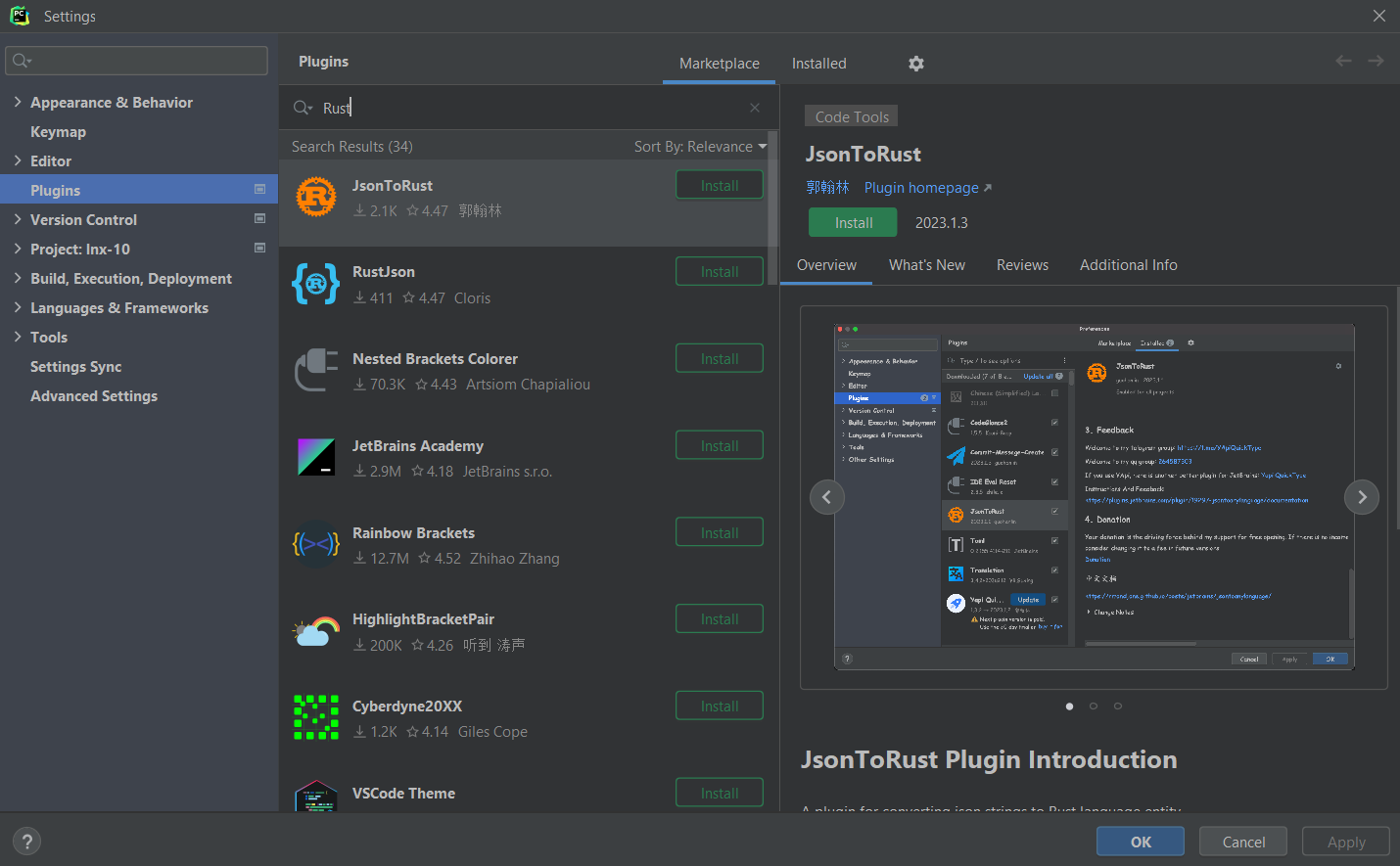The width and height of the screenshot is (1400, 866).
Task: Click the Cancel button
Action: pyautogui.click(x=1243, y=842)
